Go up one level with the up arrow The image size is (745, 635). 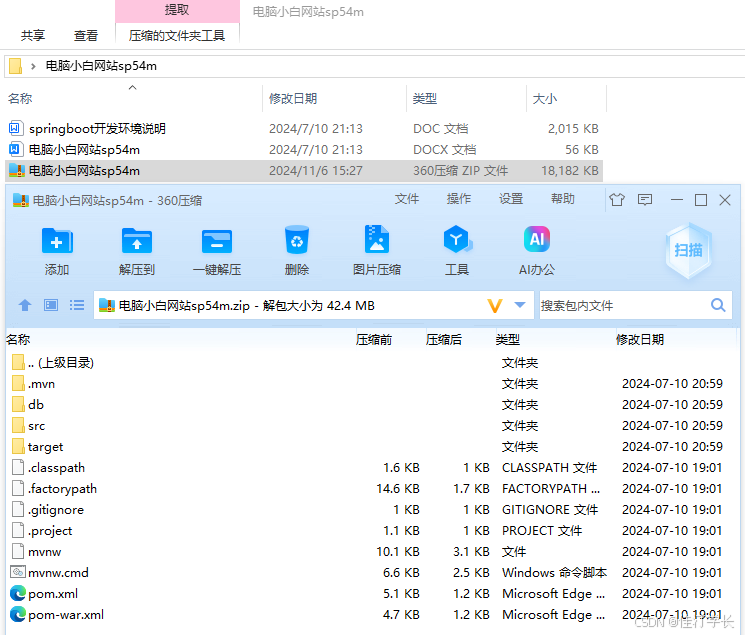coord(25,305)
